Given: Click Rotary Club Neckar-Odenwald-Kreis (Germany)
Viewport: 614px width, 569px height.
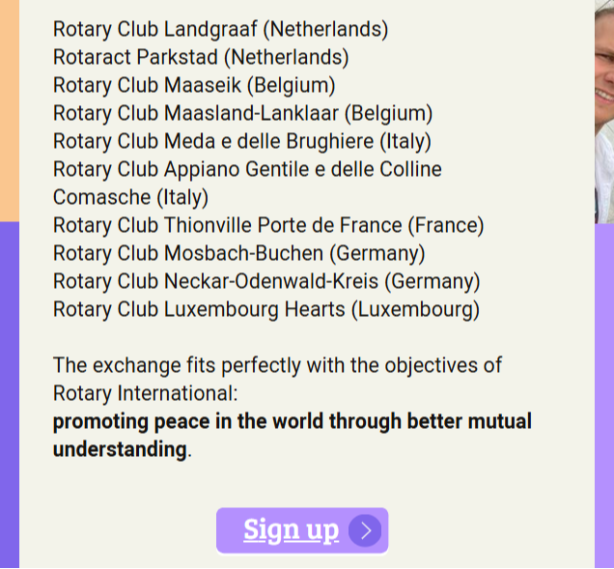Looking at the screenshot, I should coord(267,282).
